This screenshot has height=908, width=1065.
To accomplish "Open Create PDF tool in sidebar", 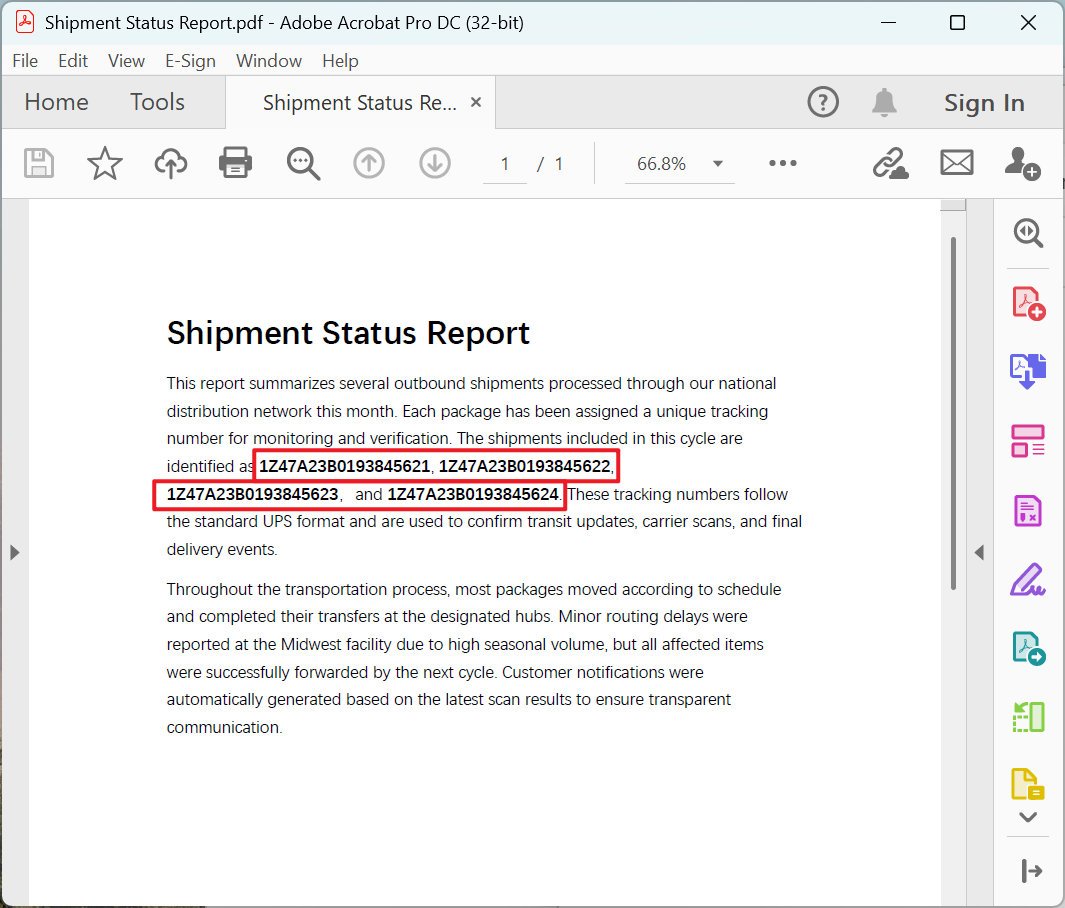I will pyautogui.click(x=1028, y=303).
